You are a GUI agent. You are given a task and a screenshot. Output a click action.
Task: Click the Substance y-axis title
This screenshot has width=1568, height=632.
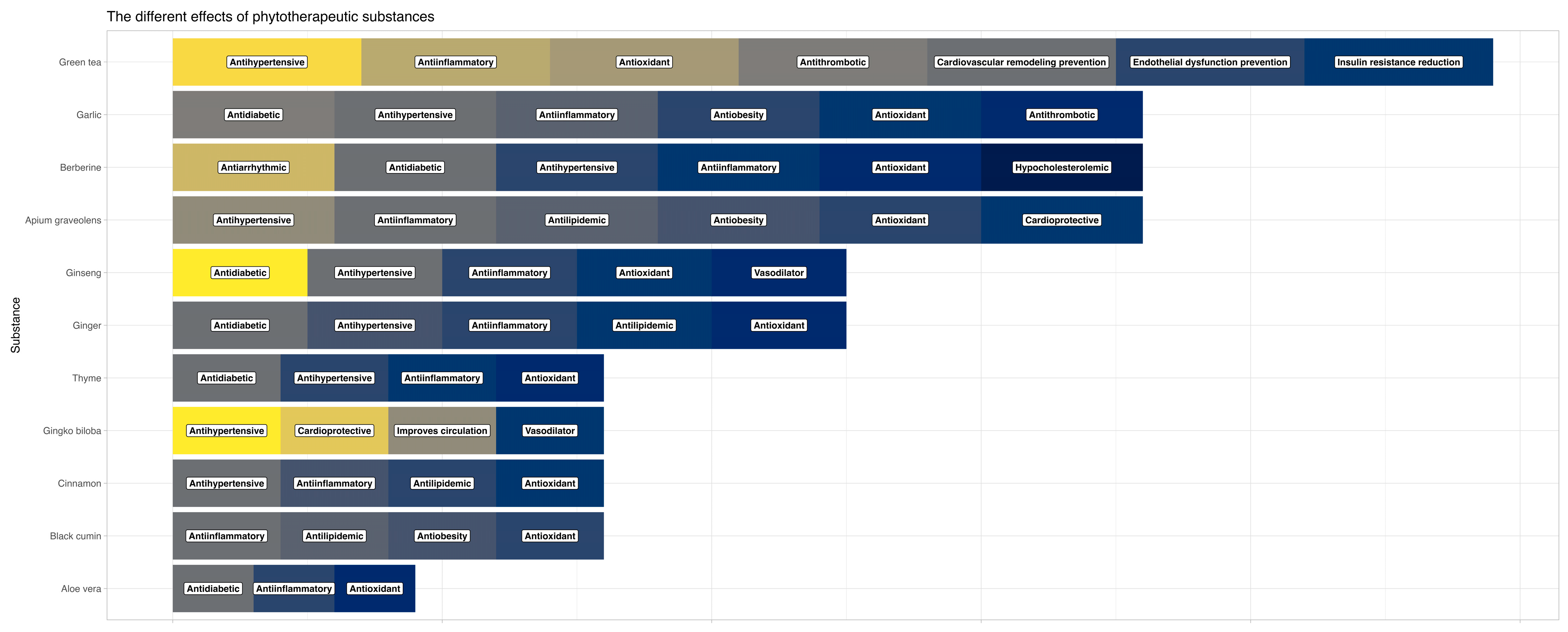tap(15, 325)
